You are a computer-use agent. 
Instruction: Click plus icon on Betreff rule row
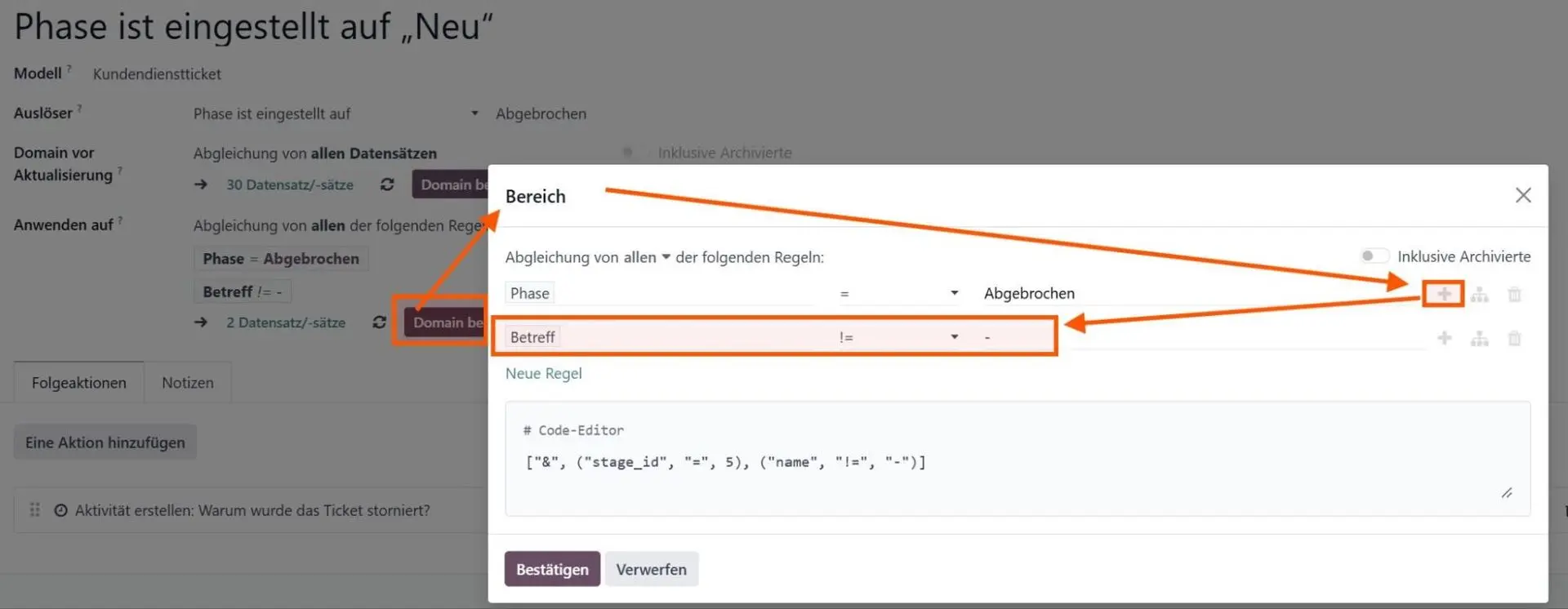pyautogui.click(x=1444, y=338)
